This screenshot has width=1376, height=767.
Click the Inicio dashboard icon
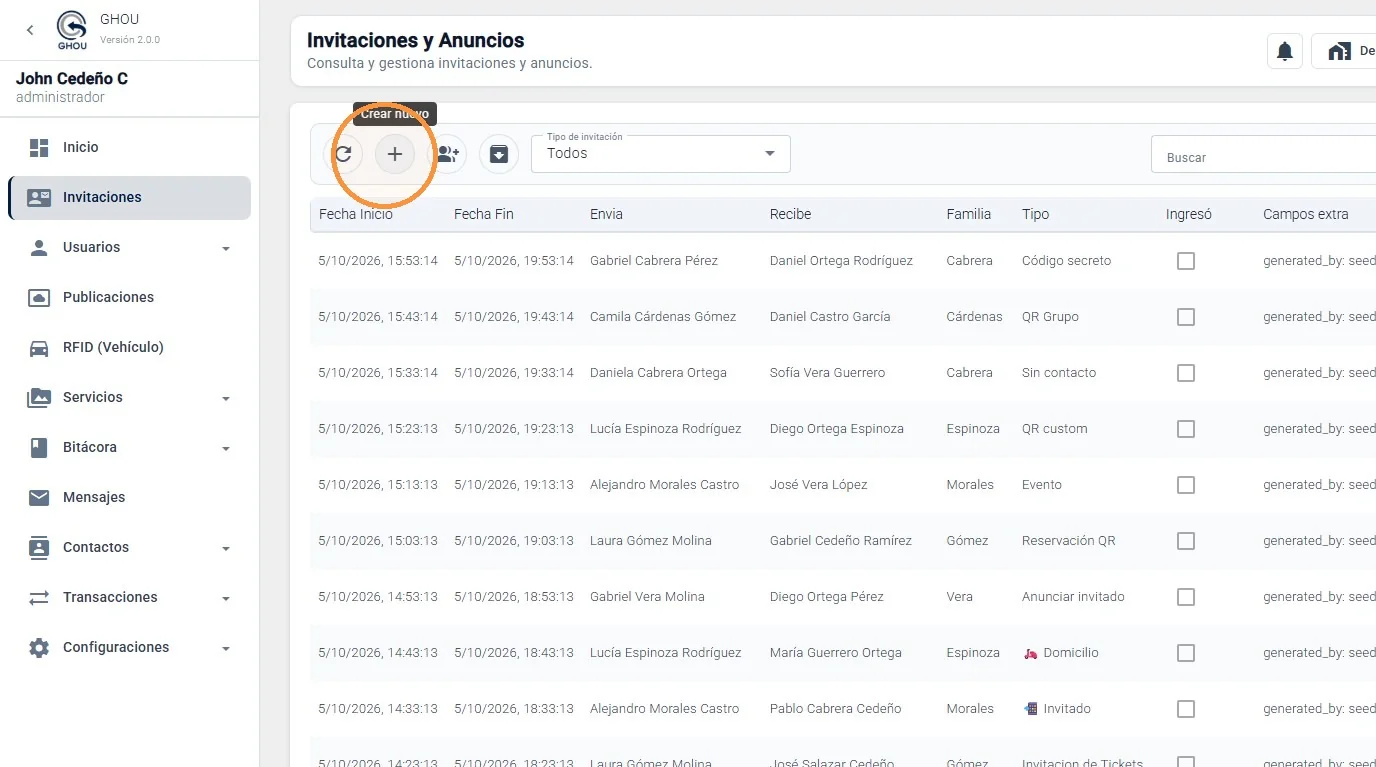coord(39,147)
